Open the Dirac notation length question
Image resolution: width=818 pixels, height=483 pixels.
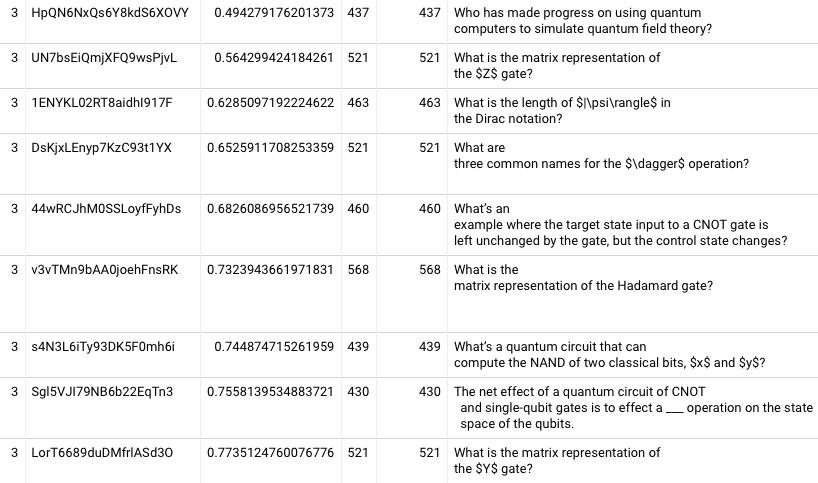click(x=561, y=111)
